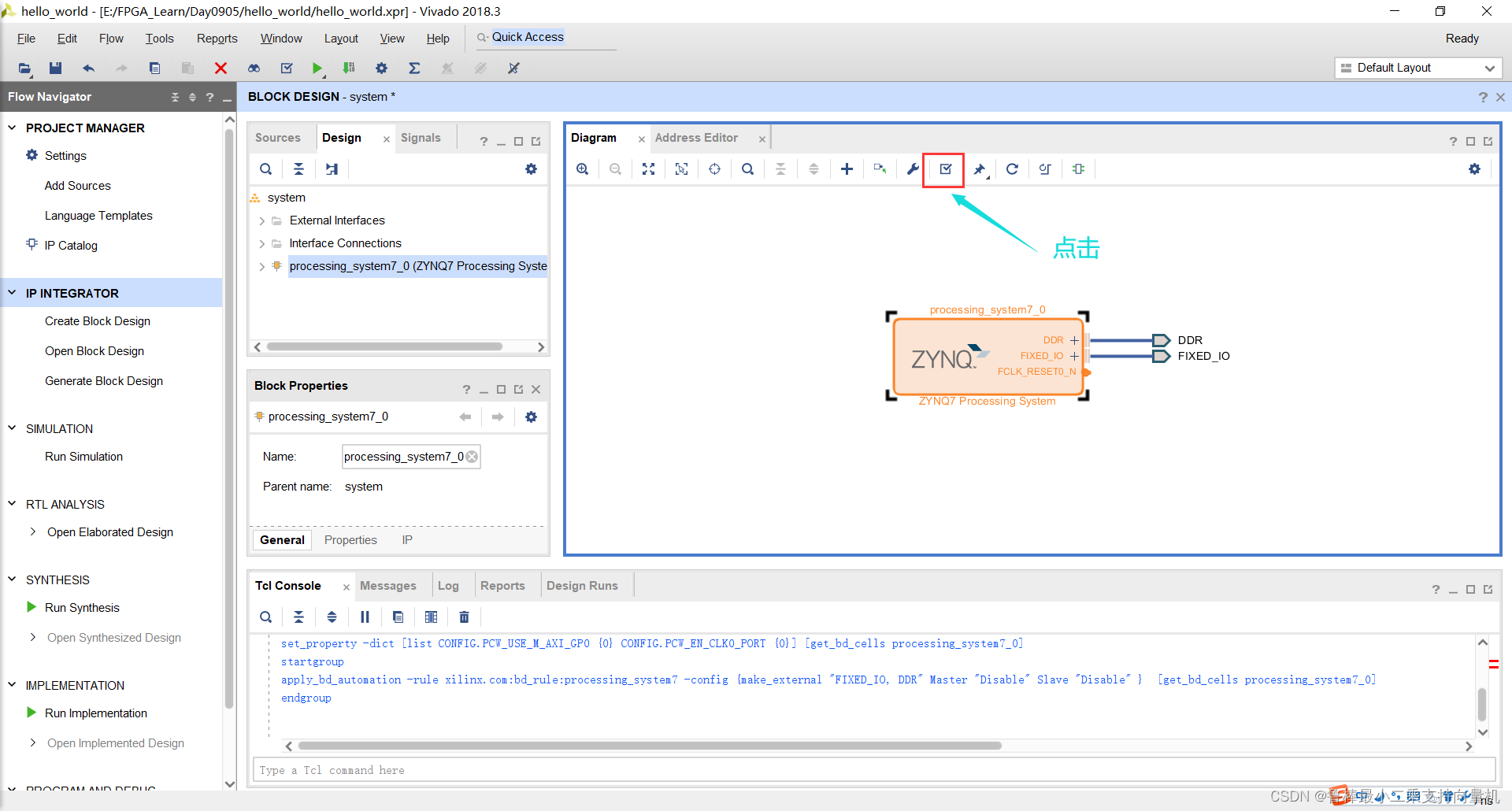The width and height of the screenshot is (1512, 811).
Task: Open the wrench Customize Block icon
Action: [x=913, y=169]
